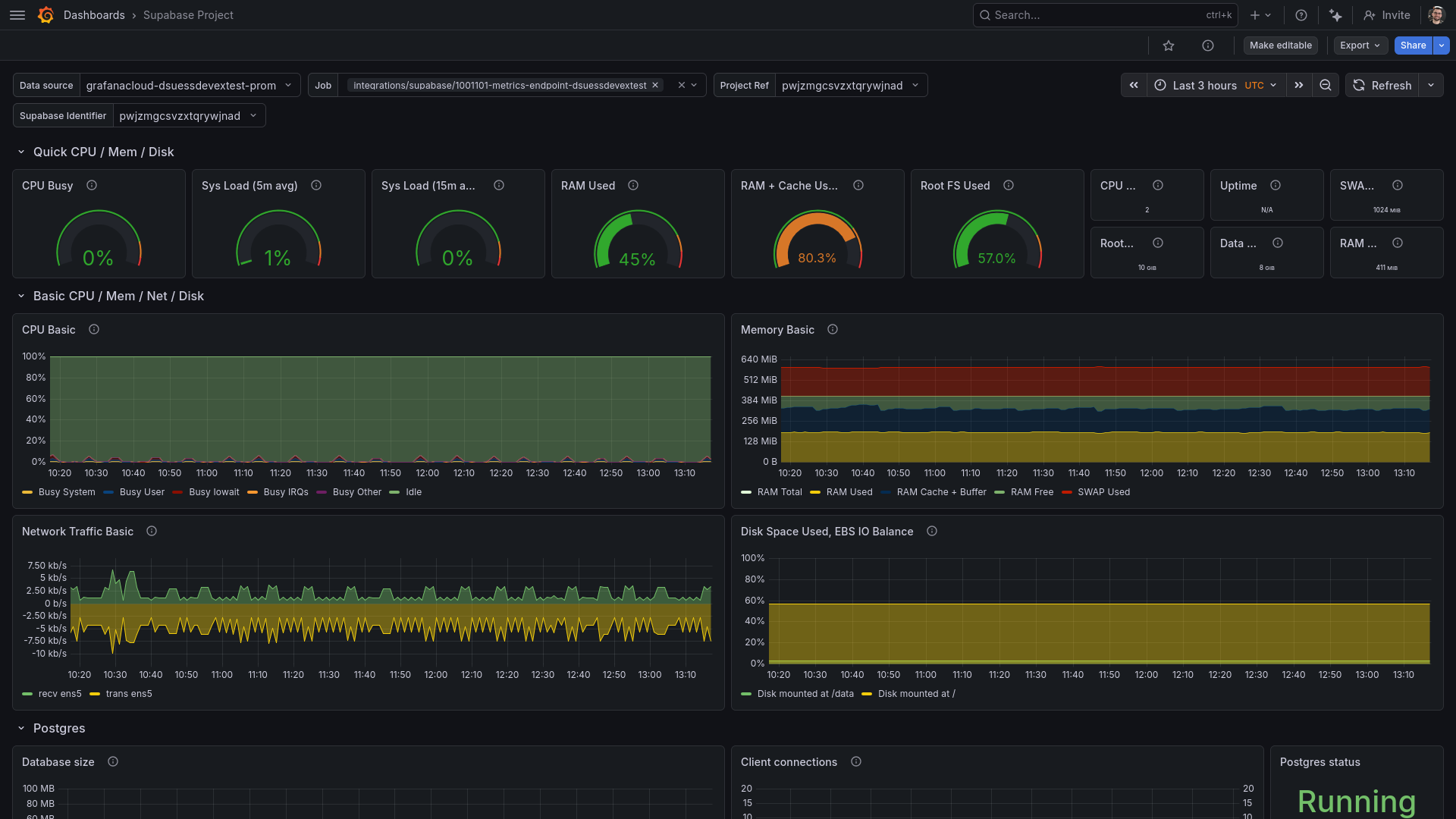Click the Grafana logo icon
Image resolution: width=1456 pixels, height=819 pixels.
pos(45,14)
